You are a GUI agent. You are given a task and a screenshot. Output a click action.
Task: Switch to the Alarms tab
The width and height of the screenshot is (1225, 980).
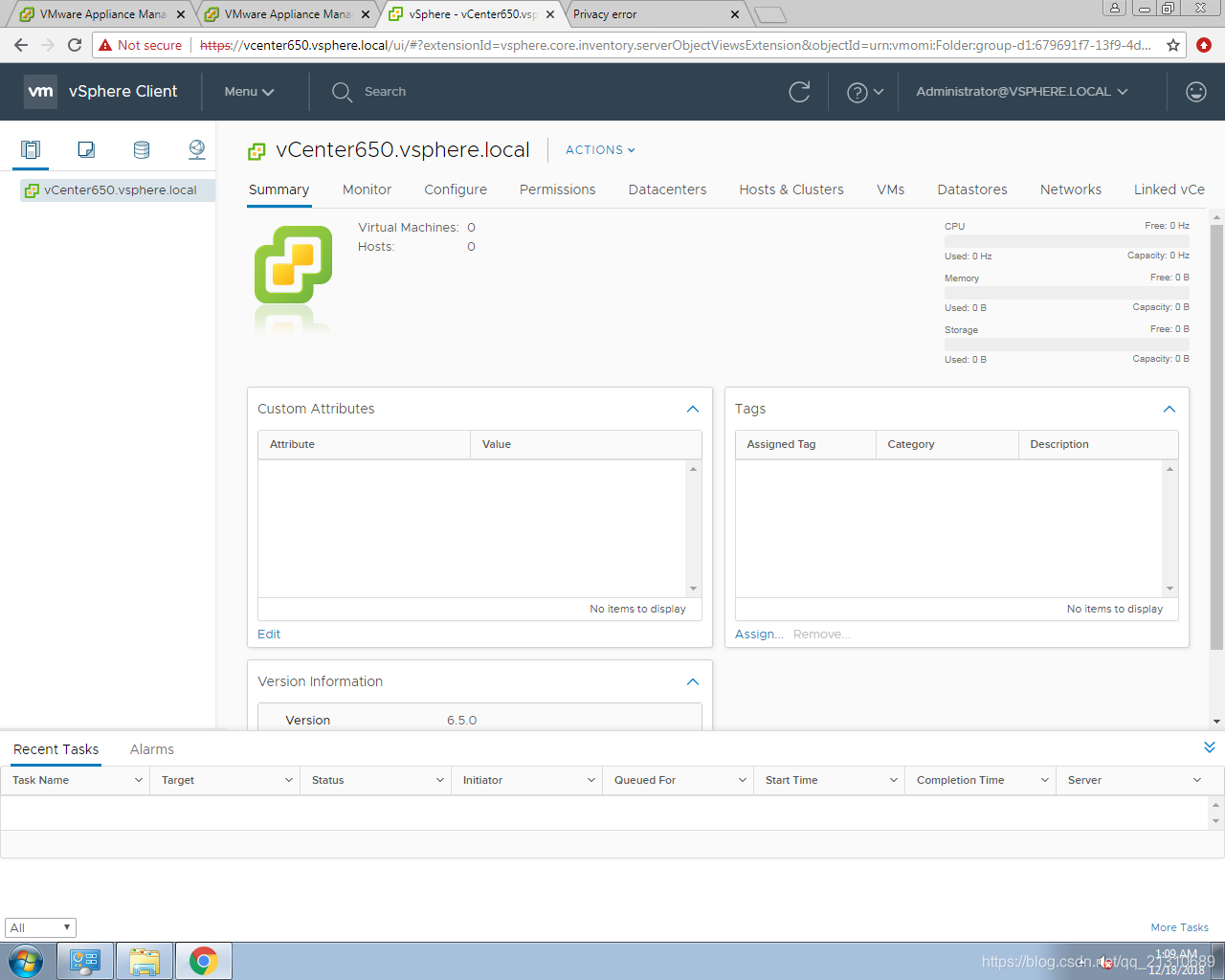152,749
